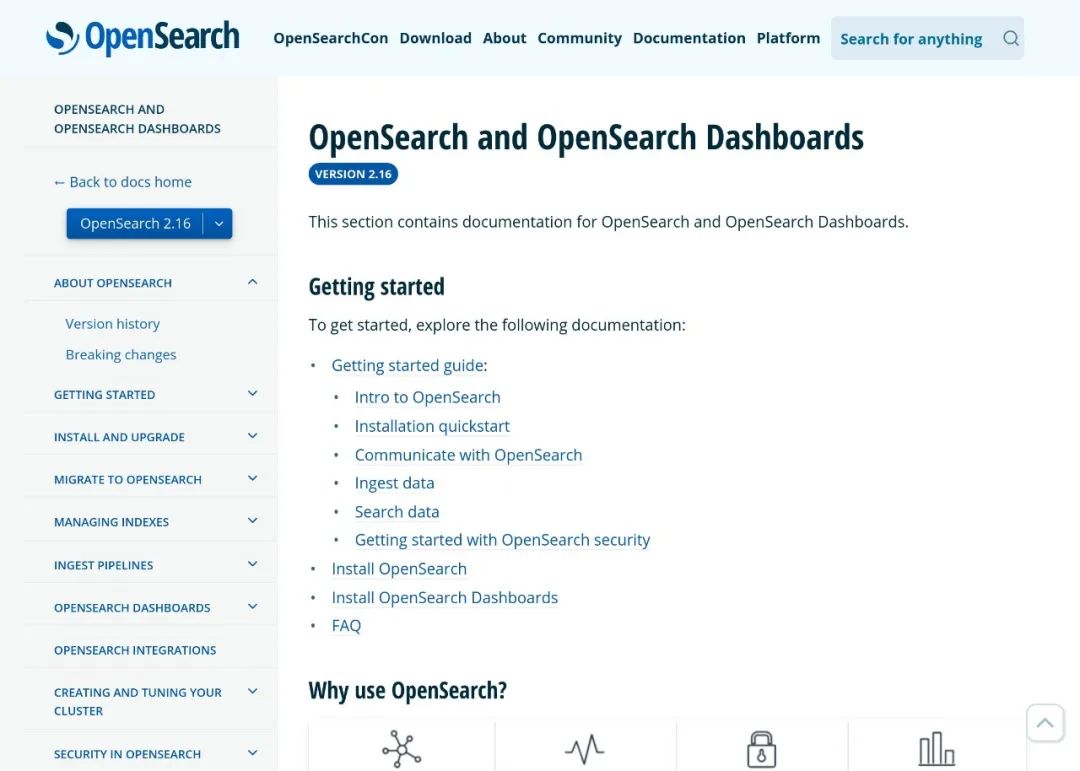This screenshot has height=771, width=1080.
Task: Open the Ingest data link
Action: 394,484
